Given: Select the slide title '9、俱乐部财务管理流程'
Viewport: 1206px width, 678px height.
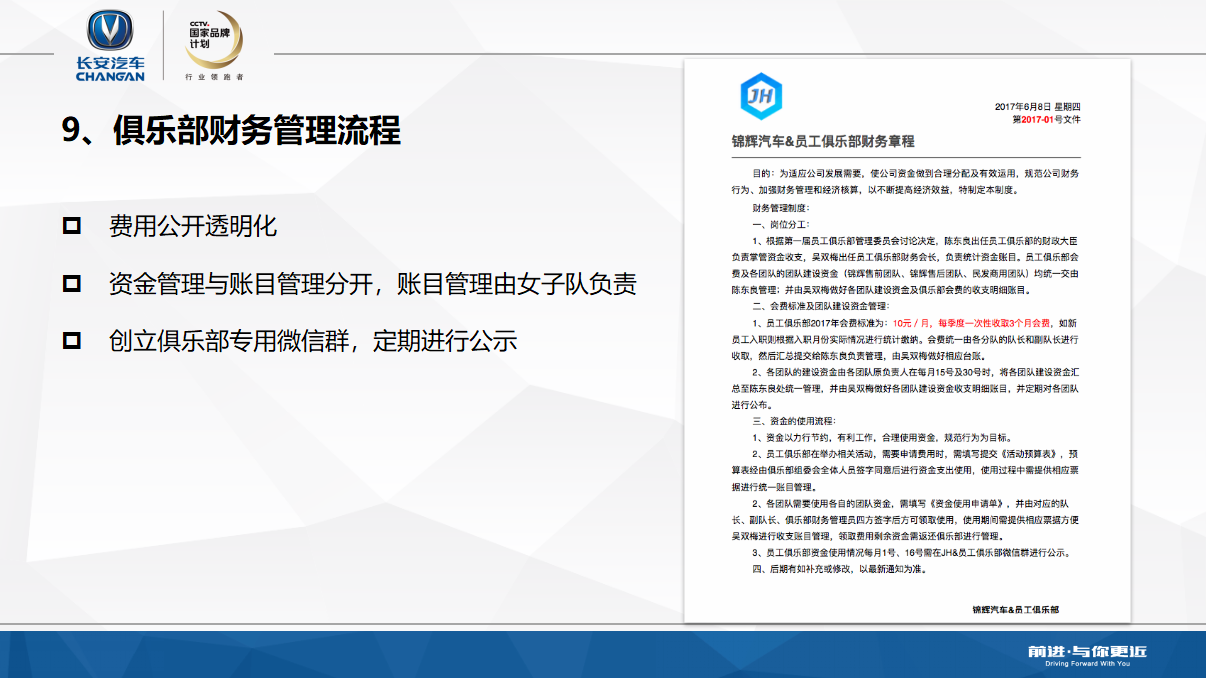Looking at the screenshot, I should [231, 131].
